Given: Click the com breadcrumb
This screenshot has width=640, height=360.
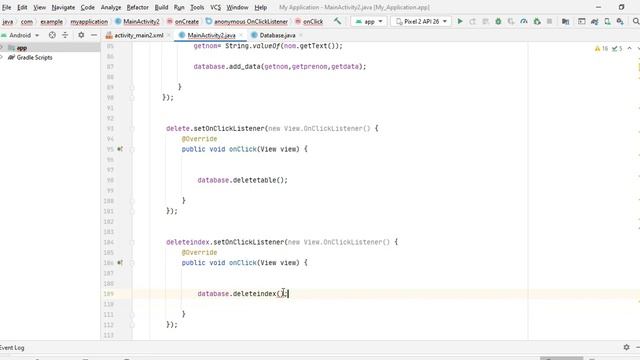Looking at the screenshot, I should (x=27, y=22).
